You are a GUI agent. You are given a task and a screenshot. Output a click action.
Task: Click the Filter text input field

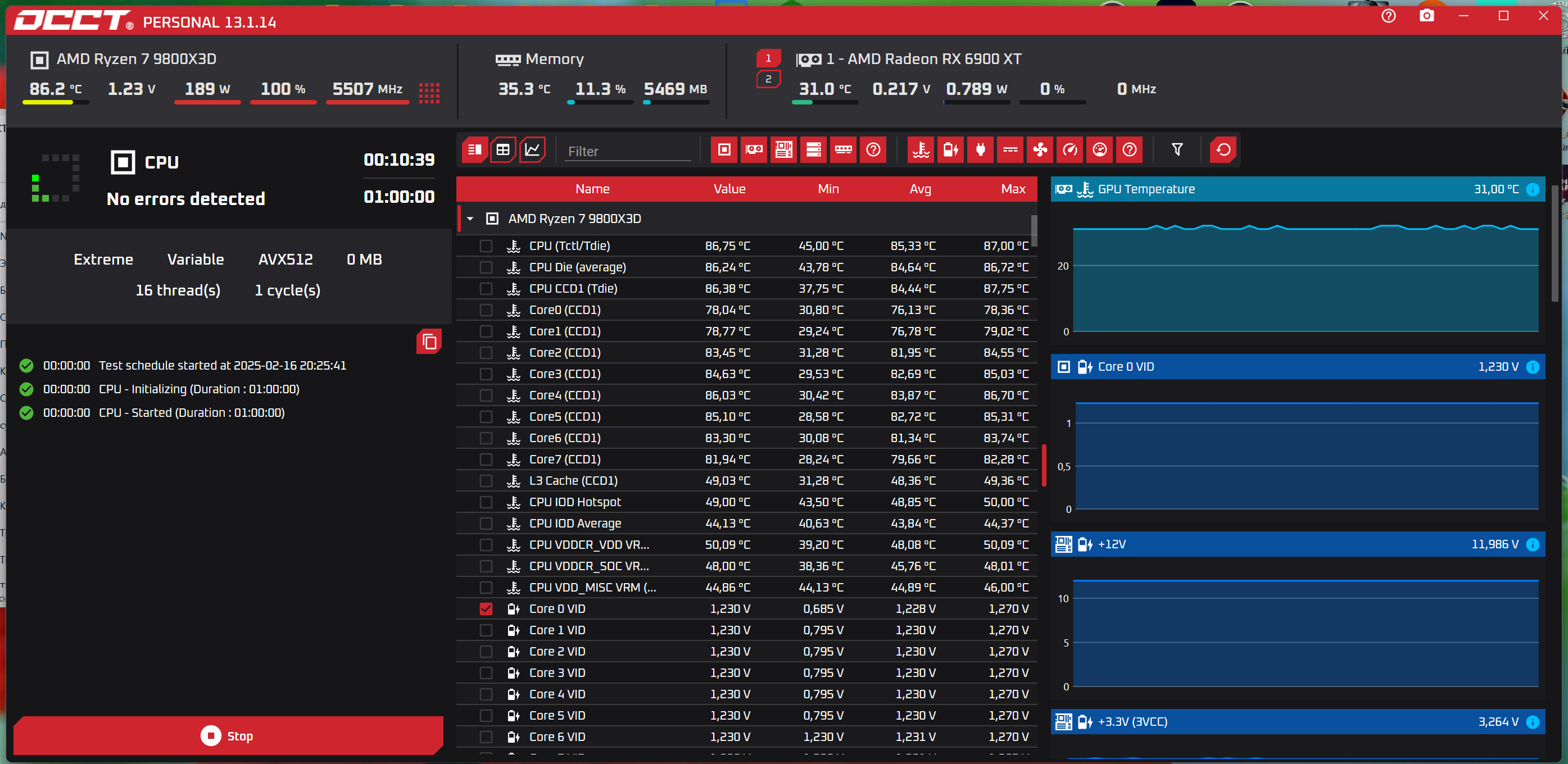point(628,152)
